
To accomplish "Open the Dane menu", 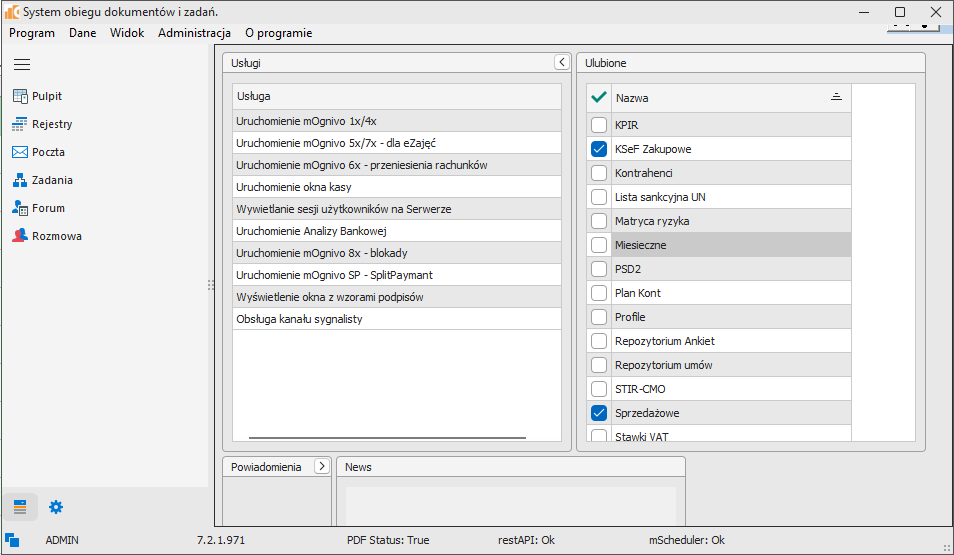I will click(82, 33).
